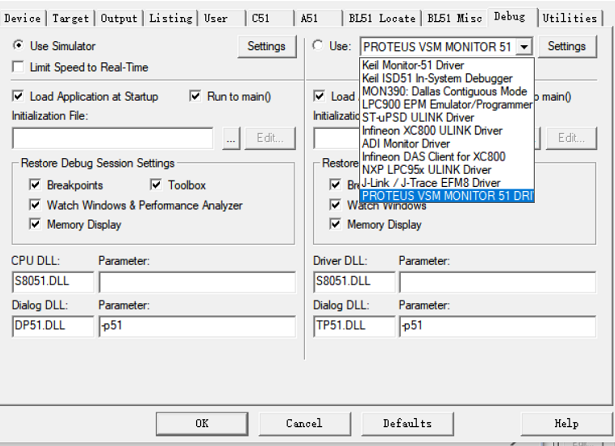
Task: Uncheck simulator Breakpoints checkbox
Action: (35, 185)
